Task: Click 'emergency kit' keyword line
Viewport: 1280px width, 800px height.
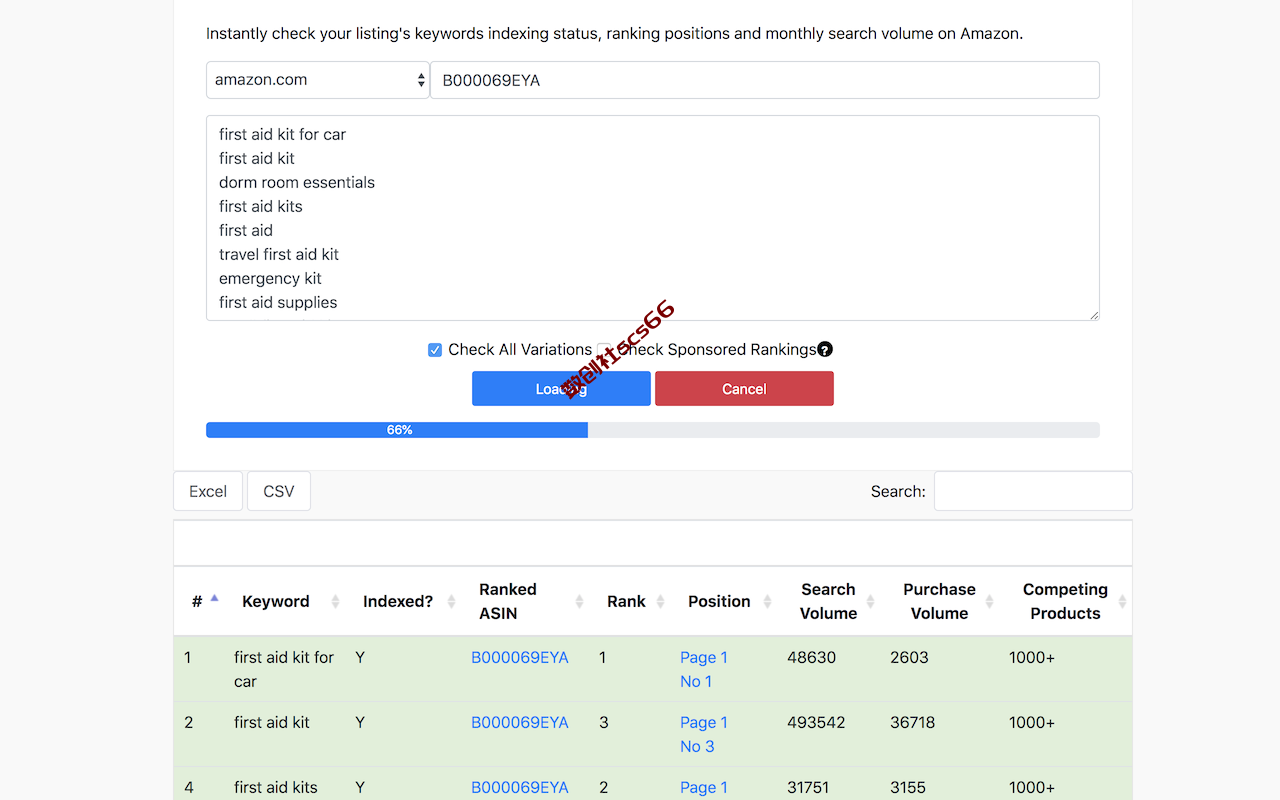Action: point(270,278)
